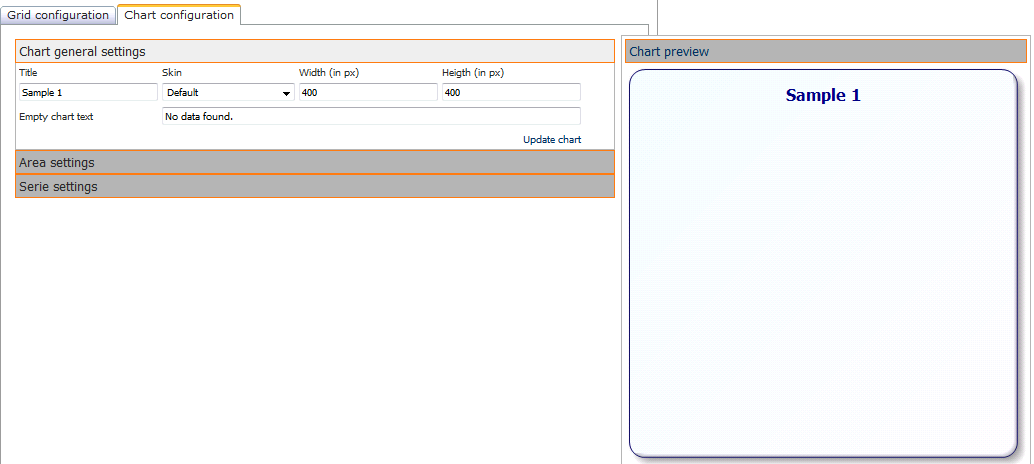Click the Skin dropdown arrow
Screen dimensions: 1034x464
click(x=287, y=93)
